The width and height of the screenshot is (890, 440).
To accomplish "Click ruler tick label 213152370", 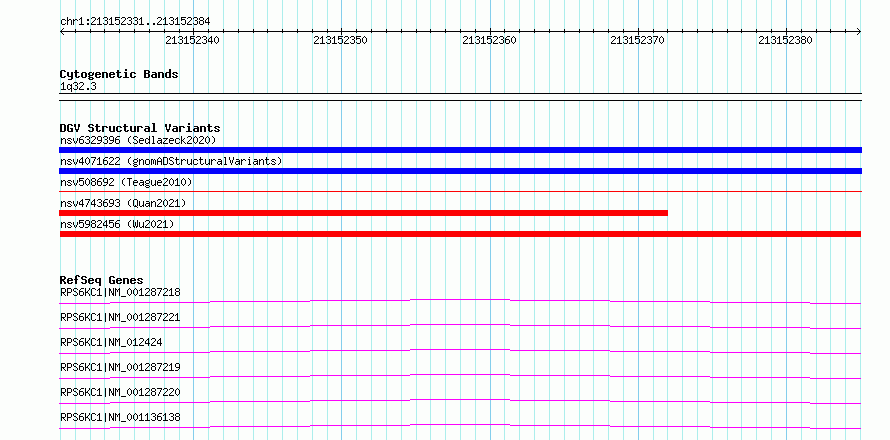I will click(637, 40).
